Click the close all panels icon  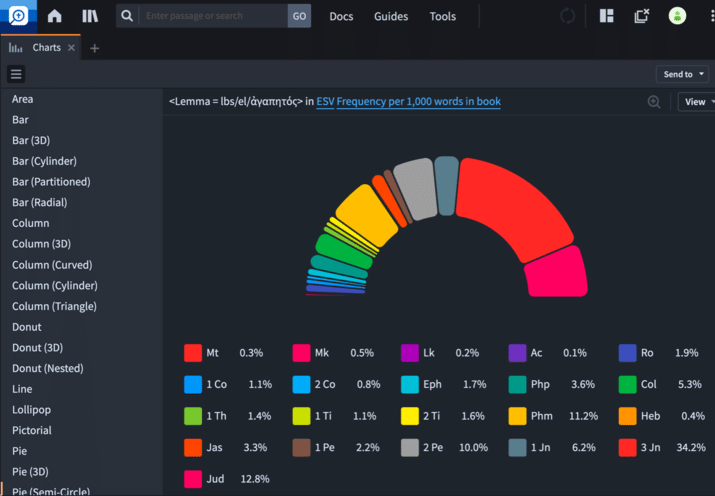point(641,16)
